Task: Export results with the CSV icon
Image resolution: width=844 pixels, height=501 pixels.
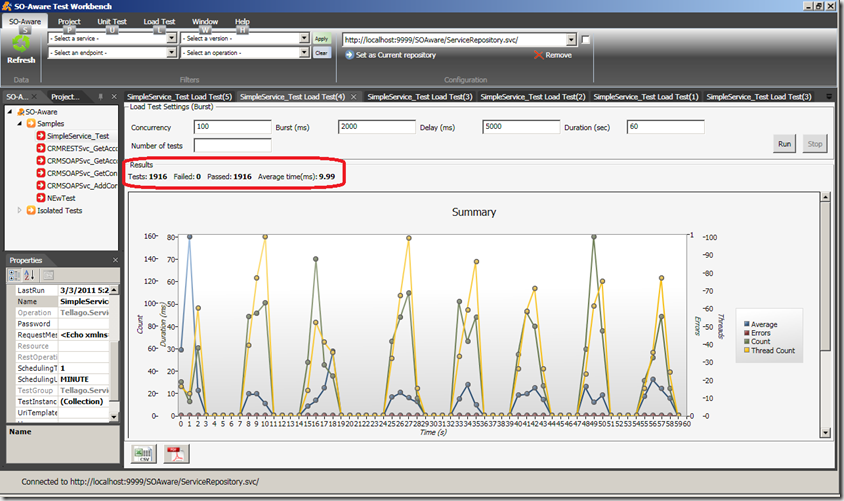Action: (144, 454)
